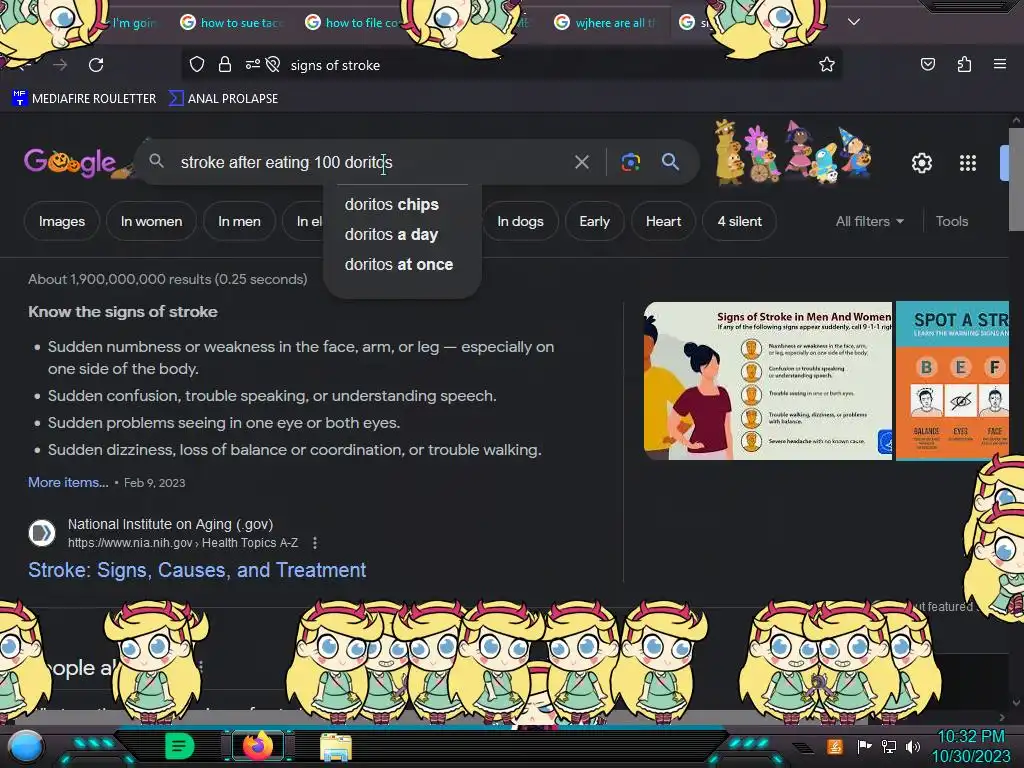
Task: Select the 'Early' filter chip
Action: 594,221
